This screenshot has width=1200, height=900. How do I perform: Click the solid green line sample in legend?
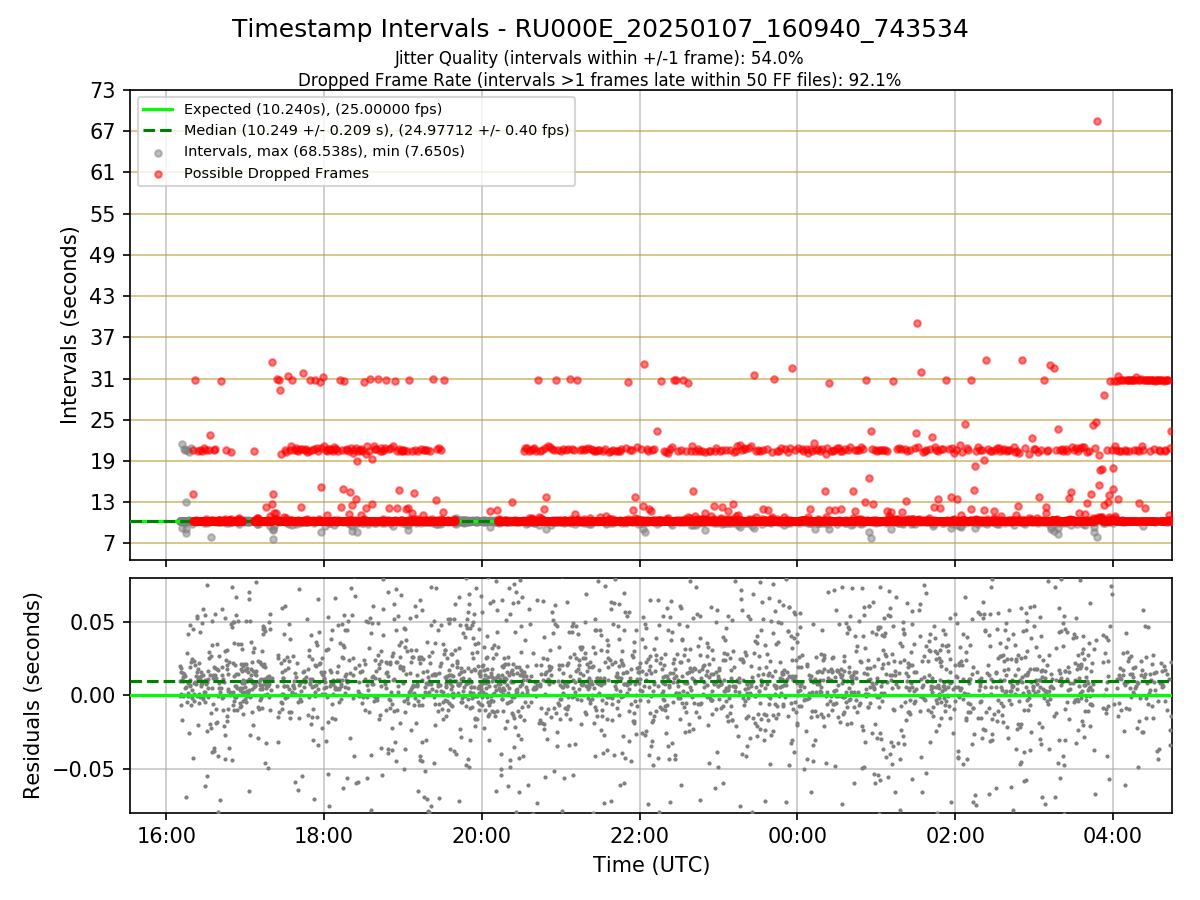pos(159,109)
